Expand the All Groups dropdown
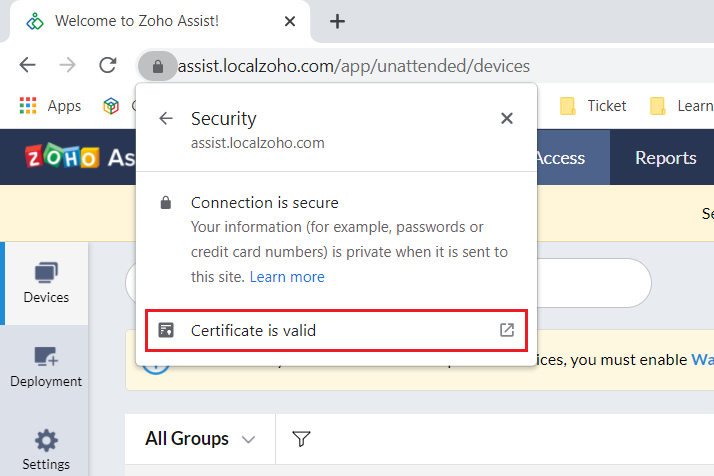Image resolution: width=714 pixels, height=476 pixels. tap(200, 439)
